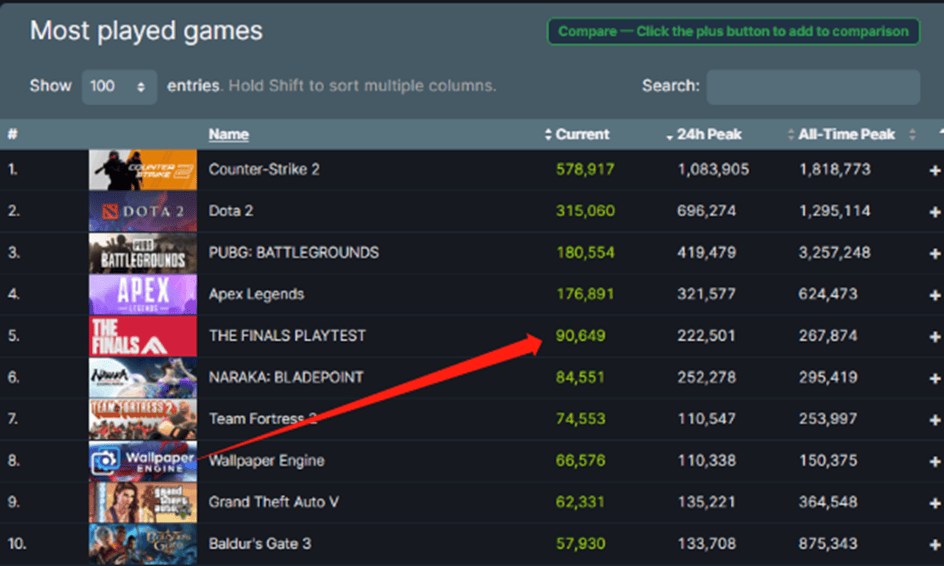
Task: Open the Dota 2 name link
Action: point(231,211)
